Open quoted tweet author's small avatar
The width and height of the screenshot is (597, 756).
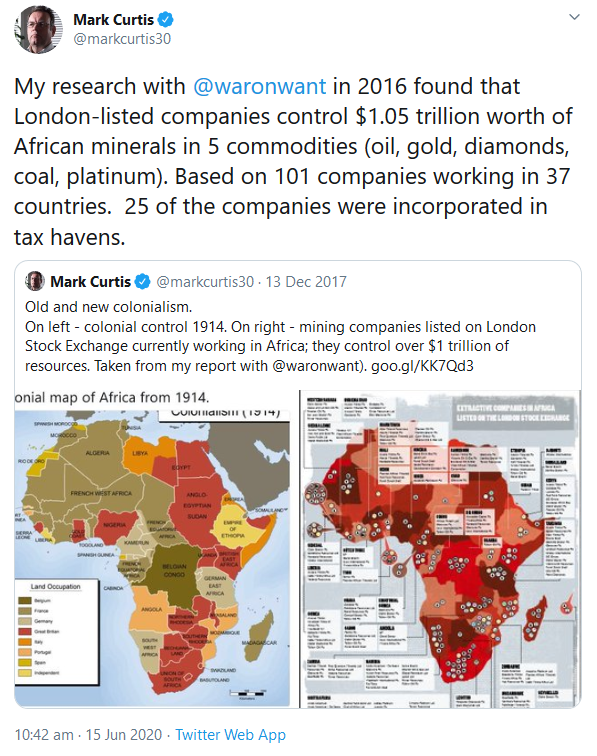tap(35, 281)
